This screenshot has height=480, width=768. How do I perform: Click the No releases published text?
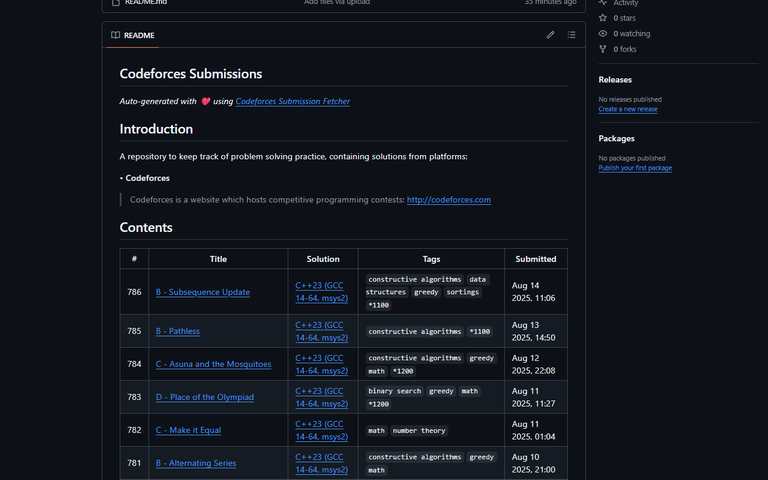[x=630, y=99]
